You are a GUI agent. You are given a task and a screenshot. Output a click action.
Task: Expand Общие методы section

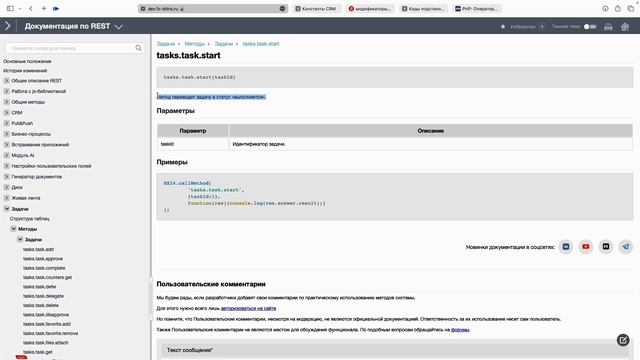point(7,102)
